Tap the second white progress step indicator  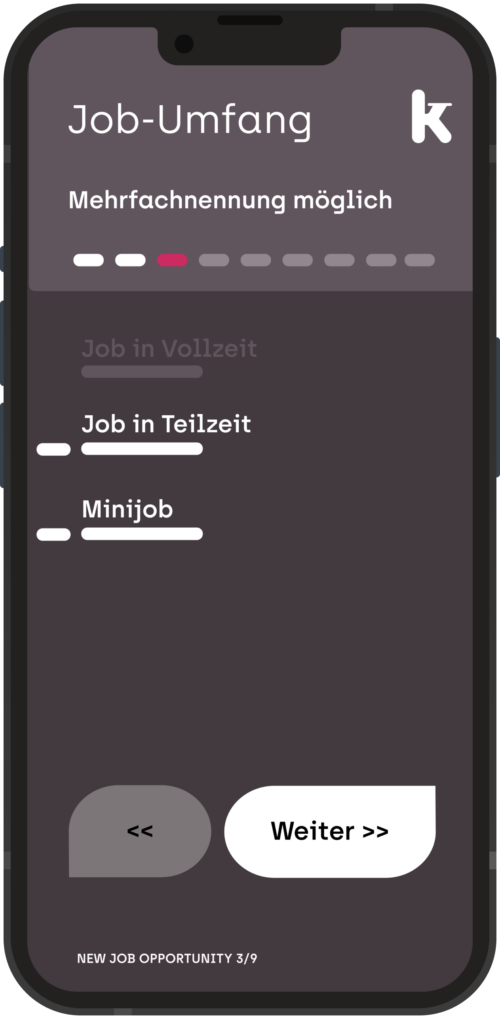[x=130, y=260]
